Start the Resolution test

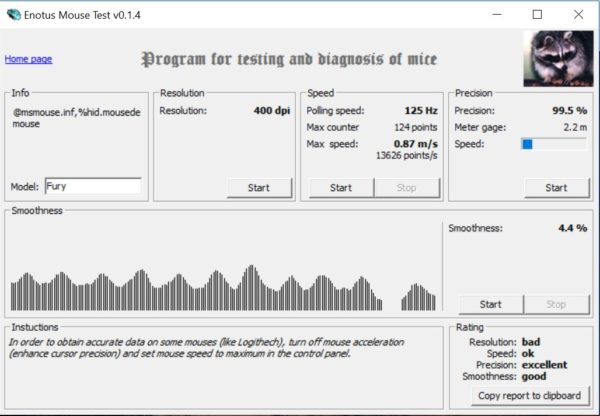259,187
